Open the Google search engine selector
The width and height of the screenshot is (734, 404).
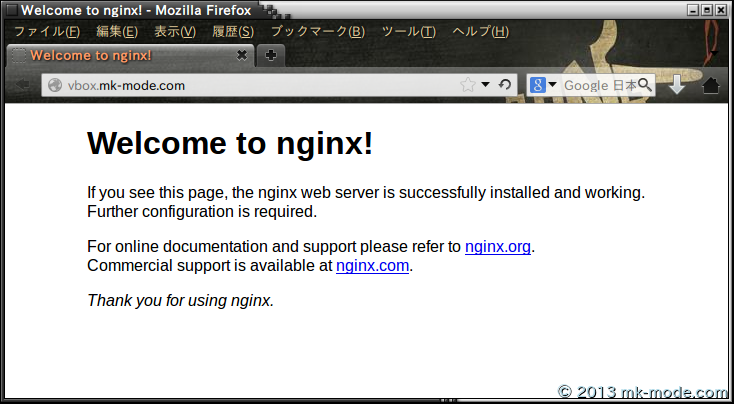point(543,85)
